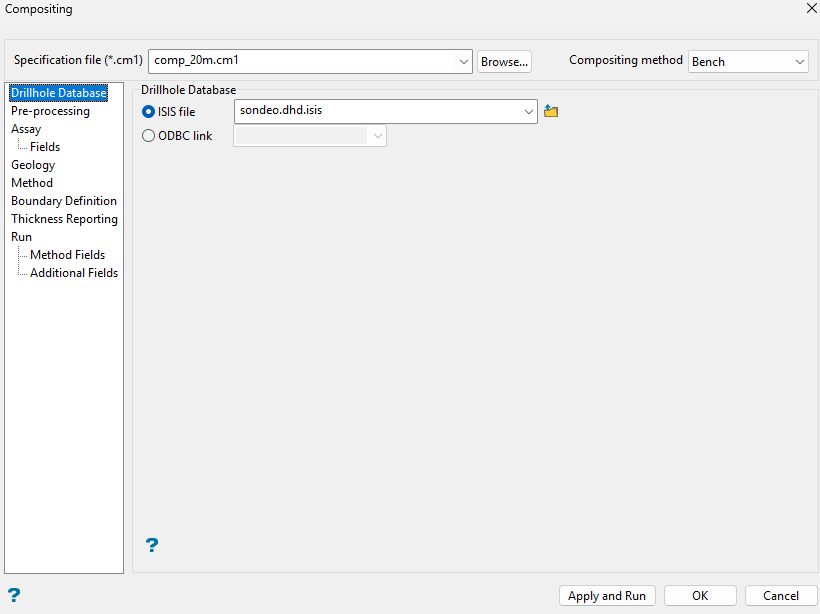Screen dimensions: 820x614
Task: Select the ISIS file radio button
Action: click(149, 112)
